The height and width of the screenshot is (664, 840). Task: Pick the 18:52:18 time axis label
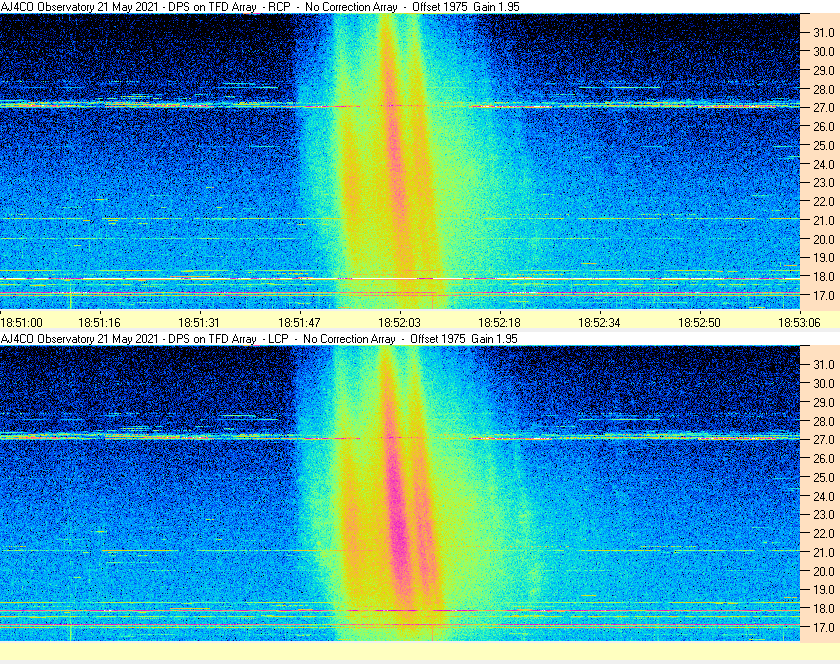pyautogui.click(x=499, y=323)
